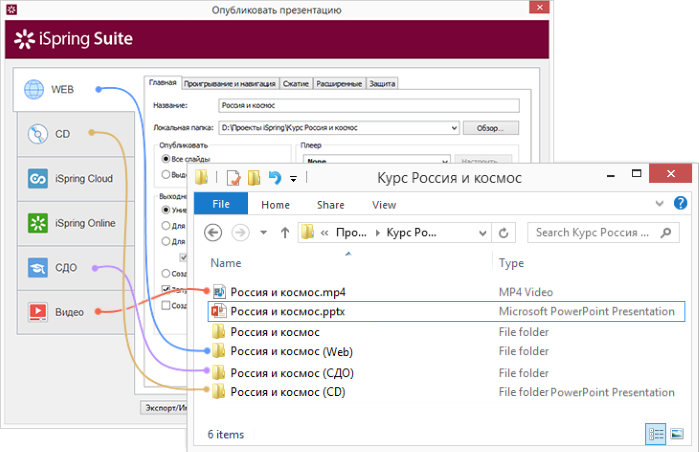Open the Home ribbon tab
Screen dimensions: 699x452
click(x=275, y=205)
